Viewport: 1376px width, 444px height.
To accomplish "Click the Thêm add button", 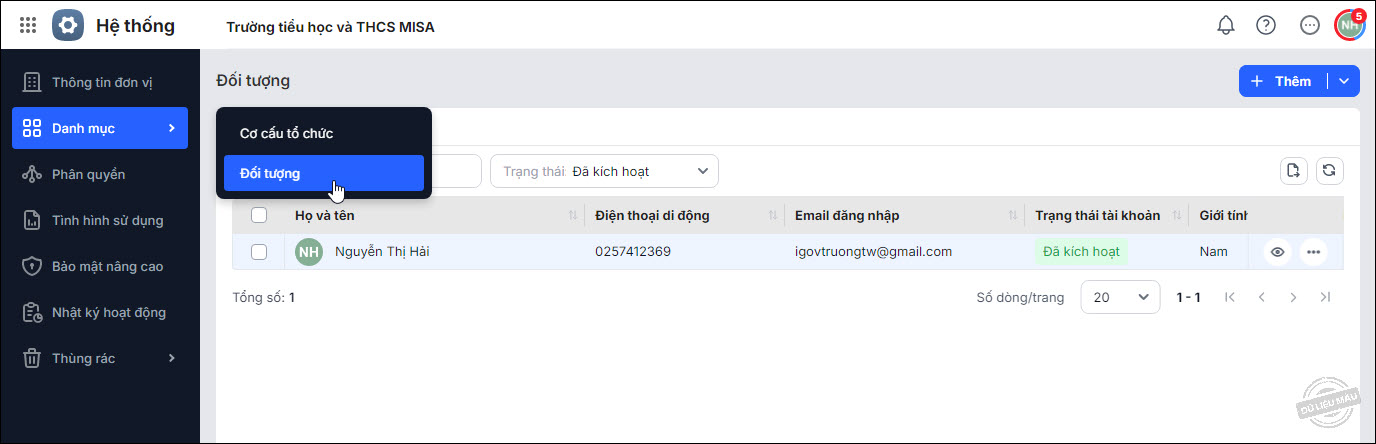I will click(x=1282, y=81).
